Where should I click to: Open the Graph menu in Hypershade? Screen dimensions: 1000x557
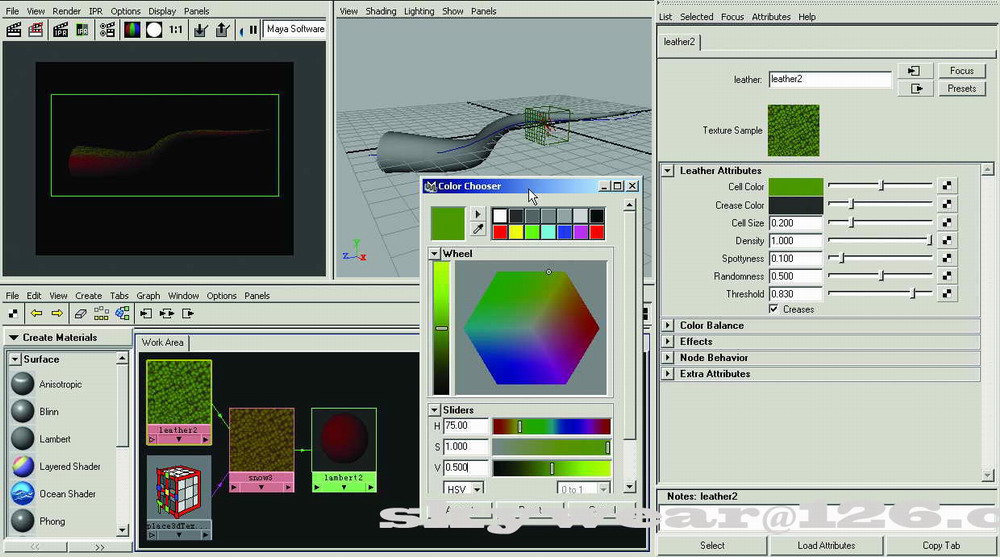[x=148, y=295]
